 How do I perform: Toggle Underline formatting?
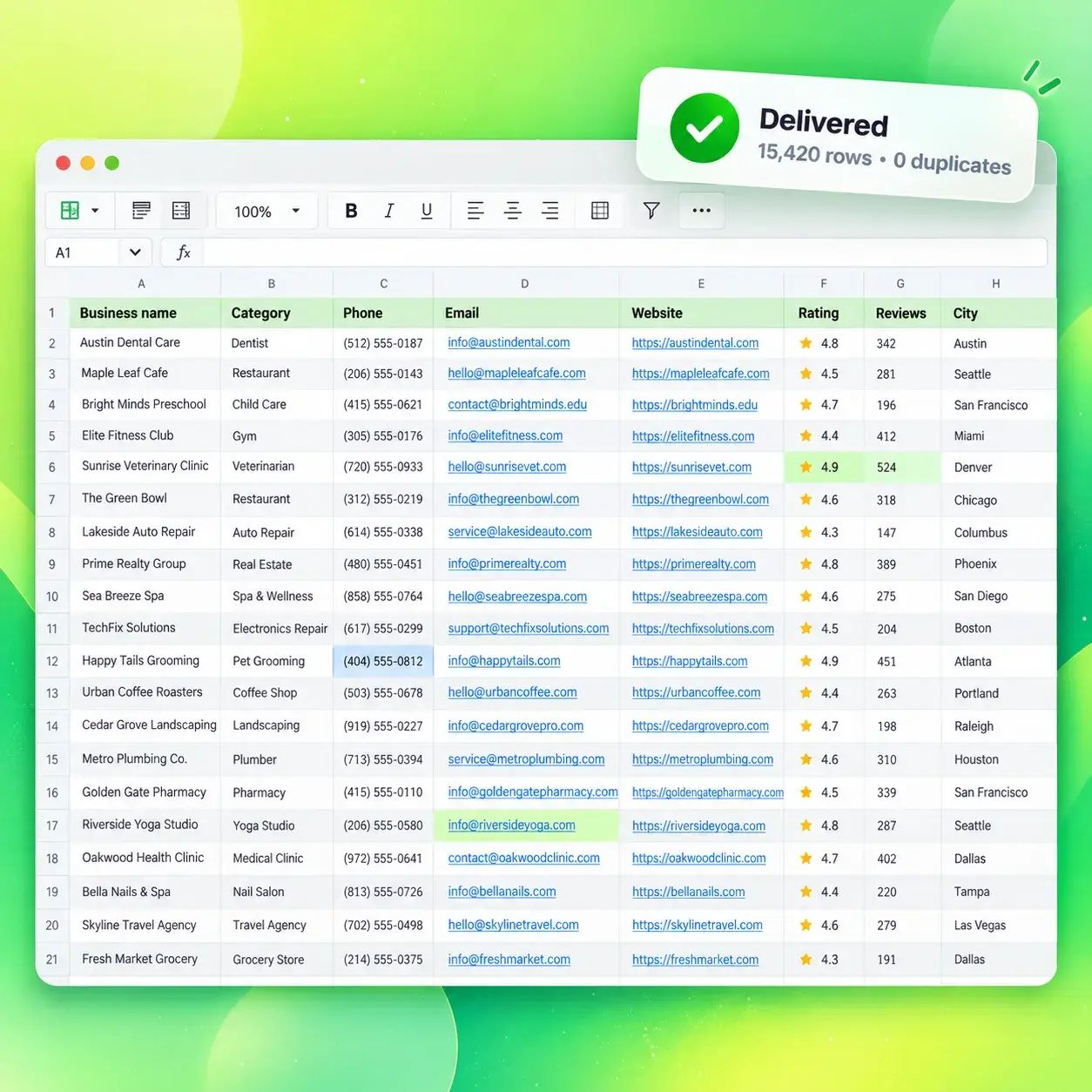(427, 211)
